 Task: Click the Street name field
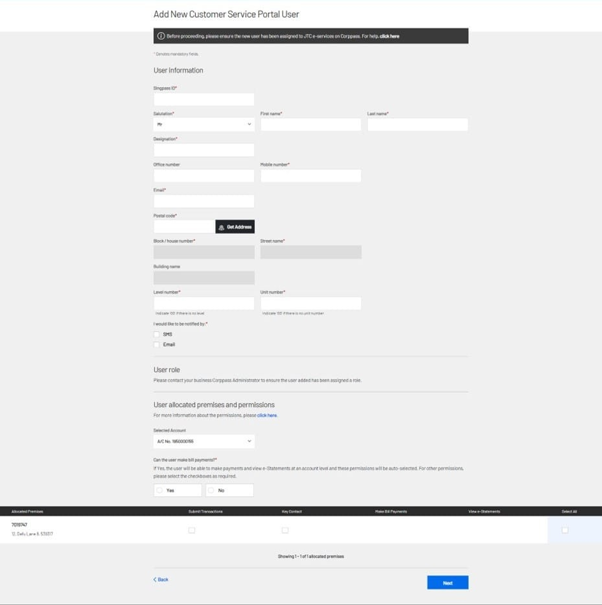click(311, 252)
